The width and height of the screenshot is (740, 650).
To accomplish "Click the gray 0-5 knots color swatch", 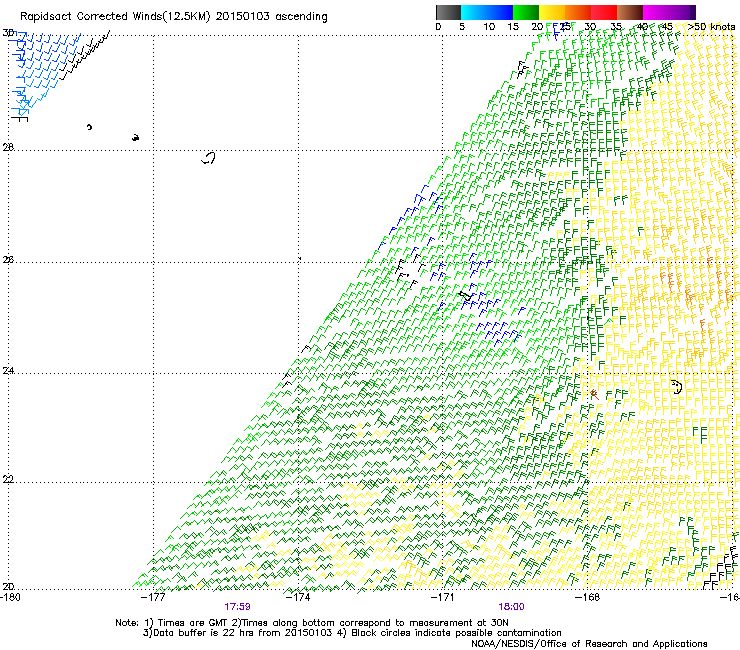I will [x=448, y=12].
